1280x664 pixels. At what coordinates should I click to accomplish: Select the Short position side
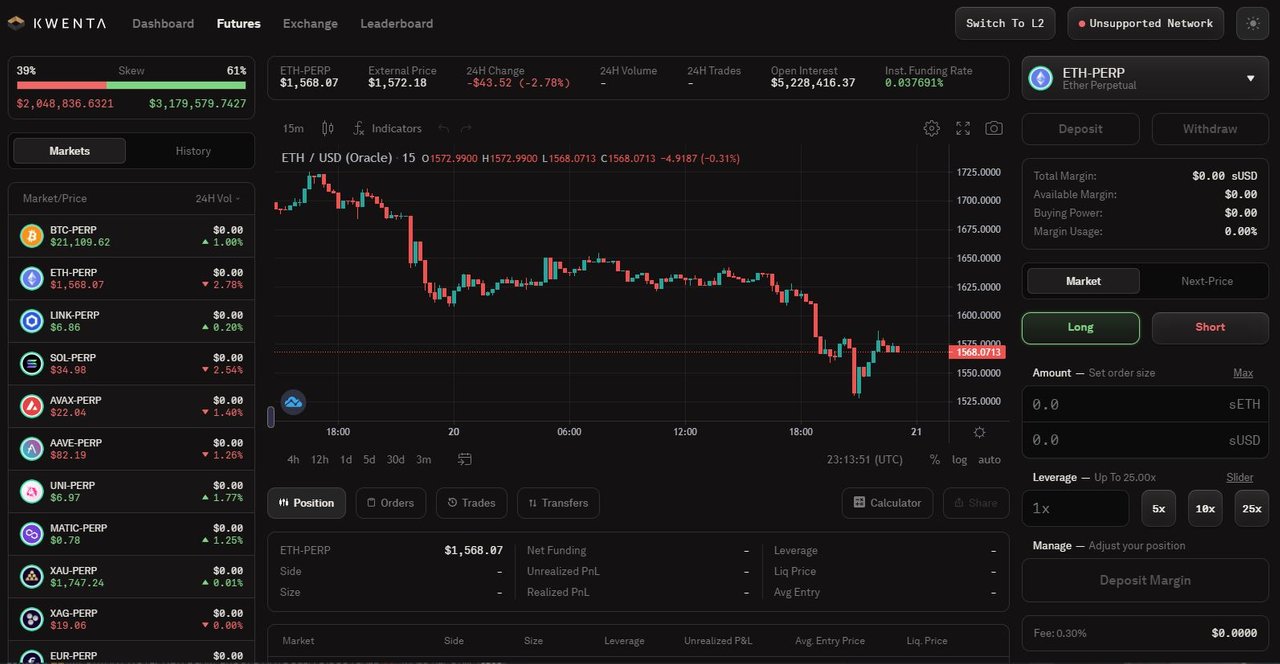pos(1210,327)
